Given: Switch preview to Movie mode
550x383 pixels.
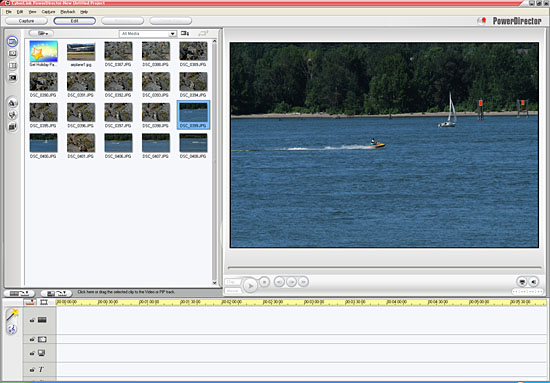Looking at the screenshot, I should (x=233, y=291).
